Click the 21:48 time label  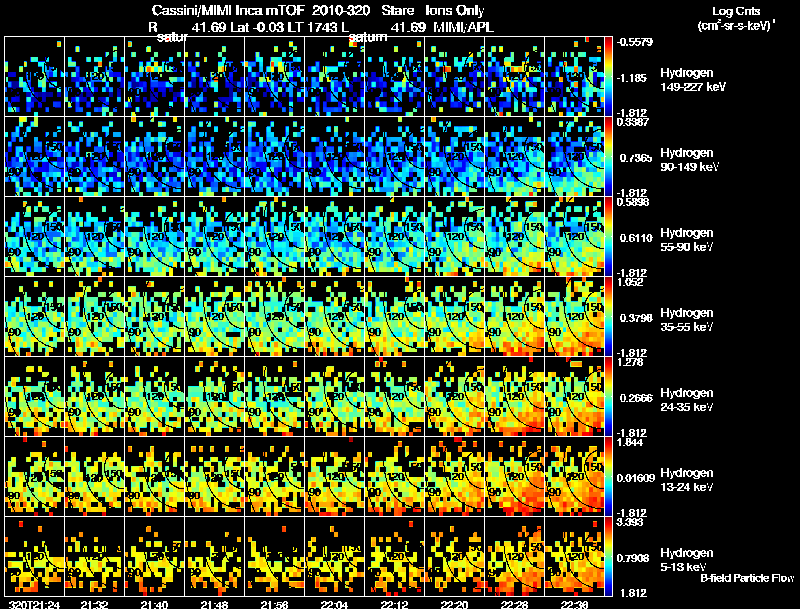[x=214, y=605]
